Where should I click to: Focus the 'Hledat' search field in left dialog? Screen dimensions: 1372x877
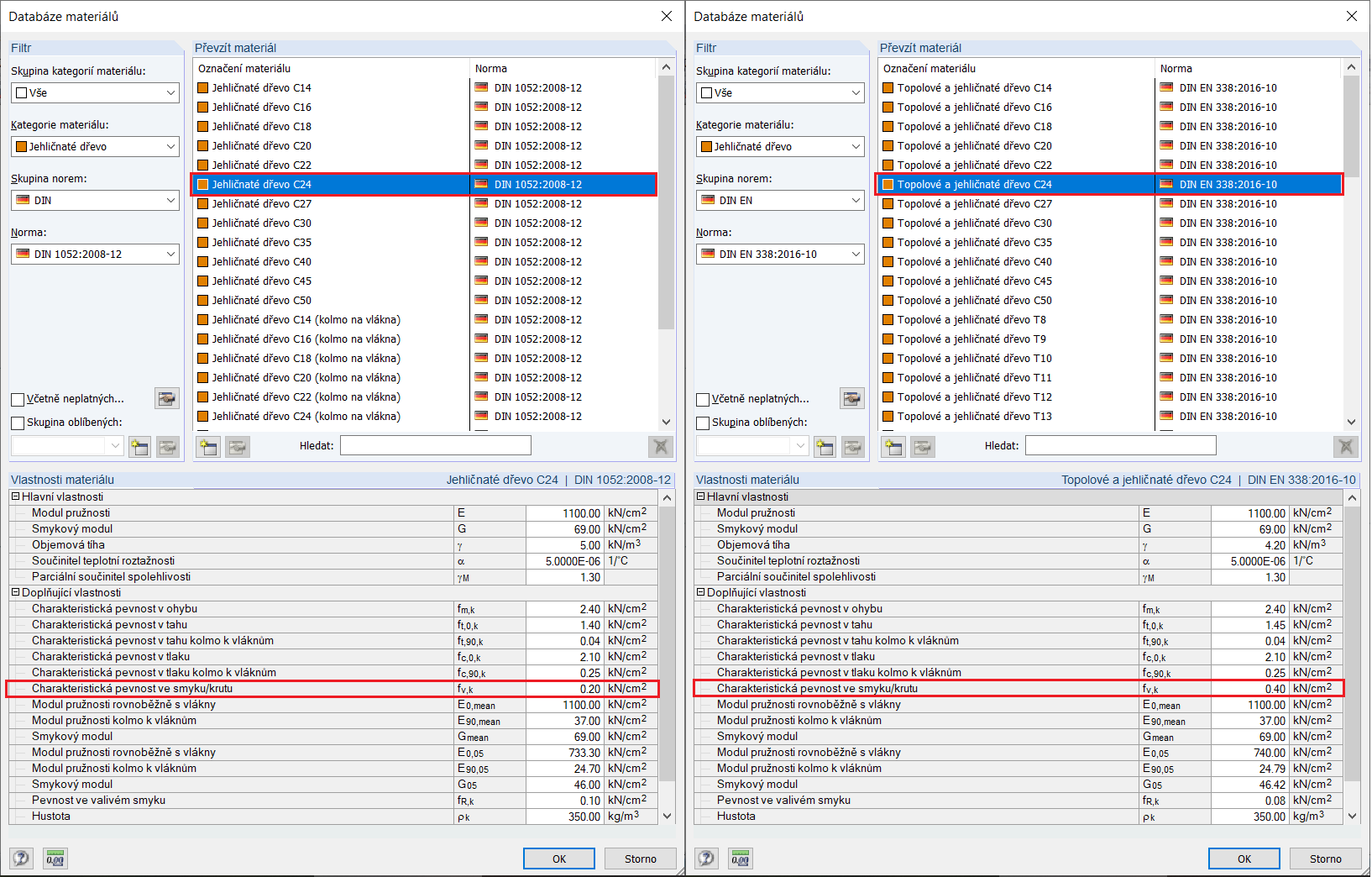point(436,446)
